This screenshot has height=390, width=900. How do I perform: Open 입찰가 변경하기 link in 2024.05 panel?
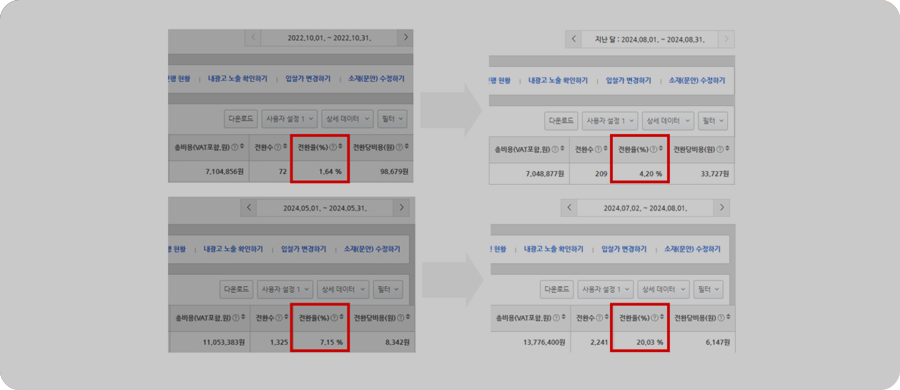click(x=304, y=249)
